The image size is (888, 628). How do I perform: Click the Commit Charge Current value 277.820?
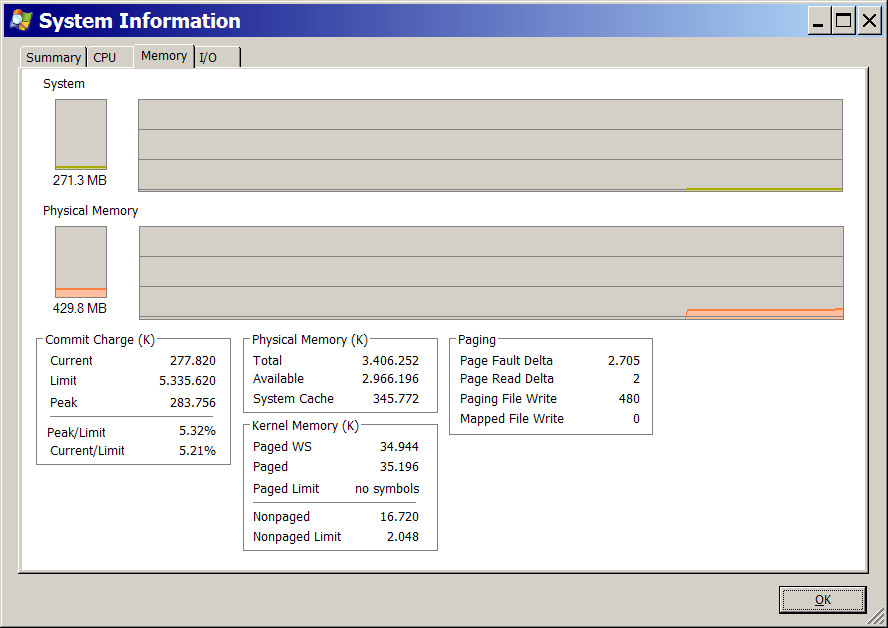[x=193, y=361]
